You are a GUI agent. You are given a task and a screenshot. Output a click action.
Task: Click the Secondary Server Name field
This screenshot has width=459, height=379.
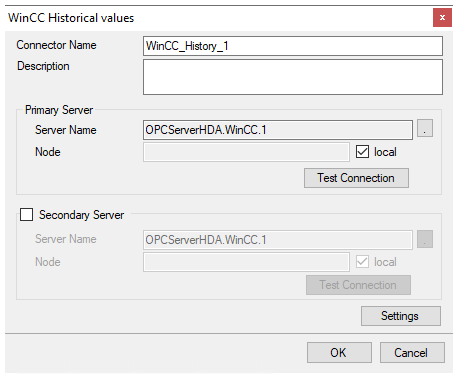278,240
